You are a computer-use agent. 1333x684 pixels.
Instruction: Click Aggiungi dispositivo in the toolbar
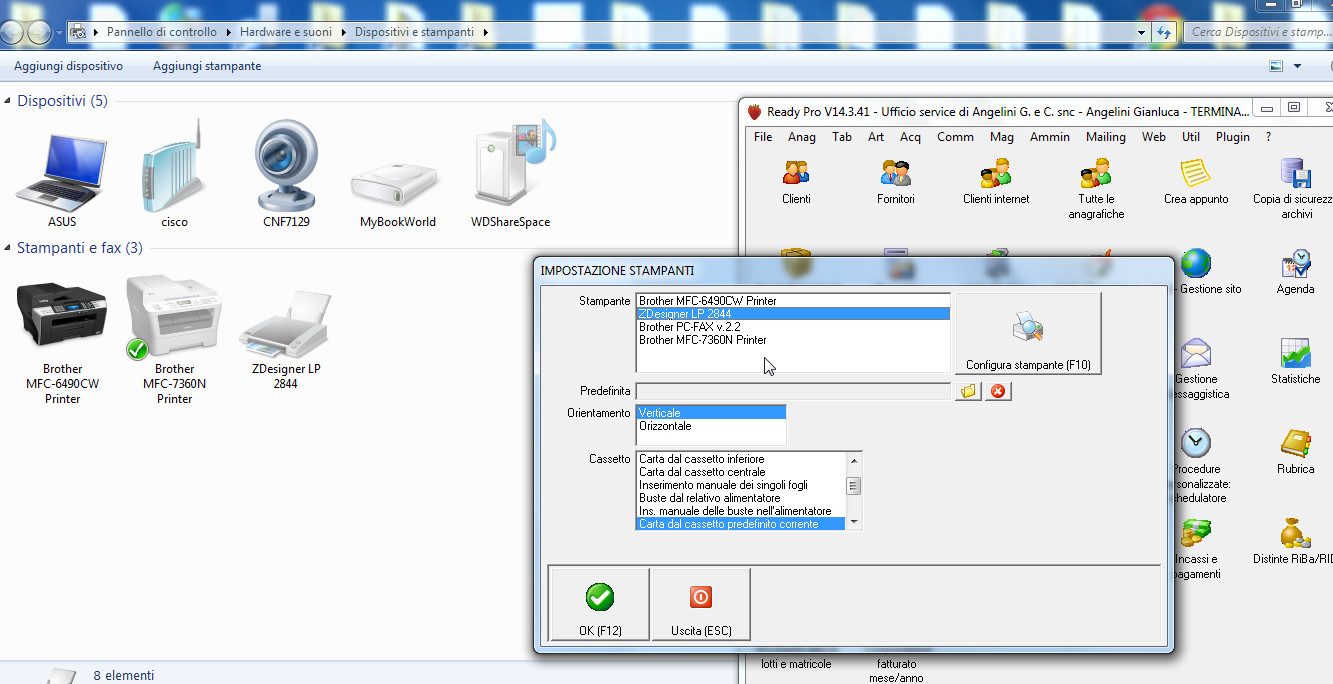68,66
